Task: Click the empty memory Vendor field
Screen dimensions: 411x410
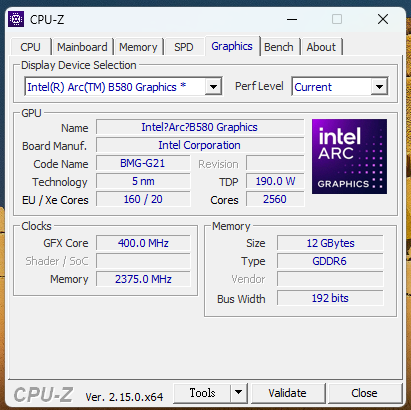Action: click(x=330, y=279)
